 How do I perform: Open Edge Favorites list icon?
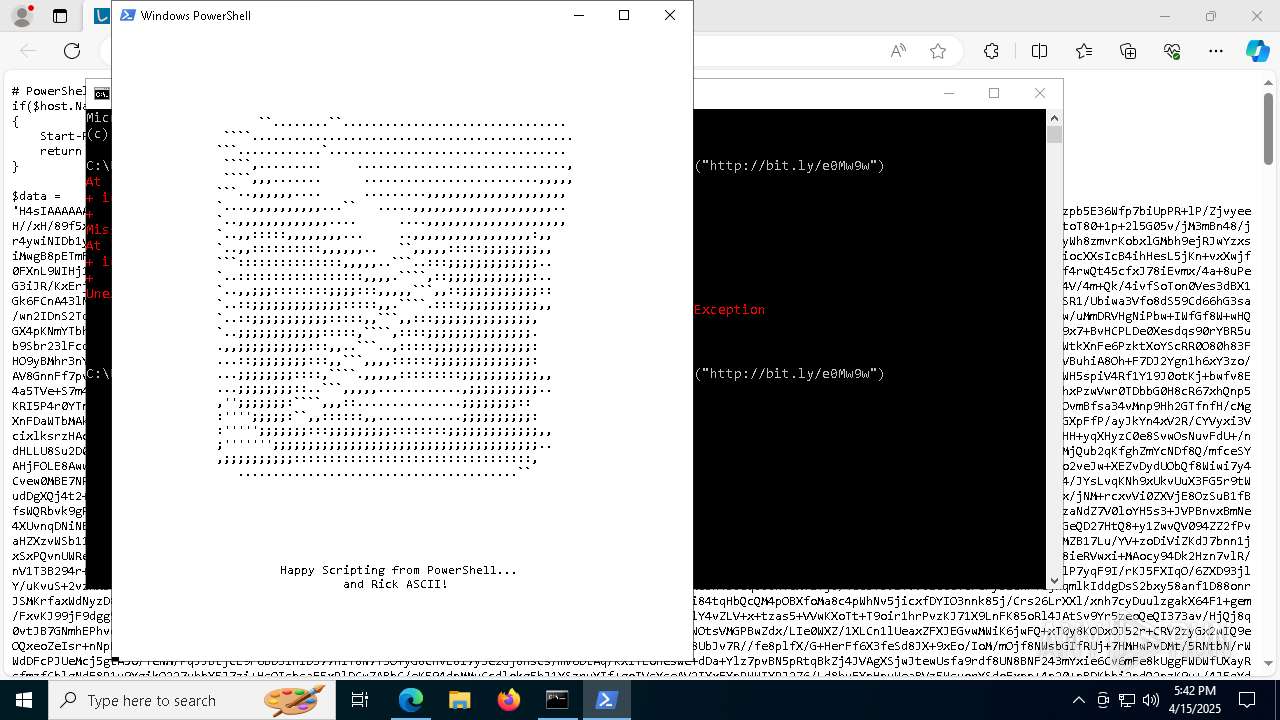(x=1084, y=51)
